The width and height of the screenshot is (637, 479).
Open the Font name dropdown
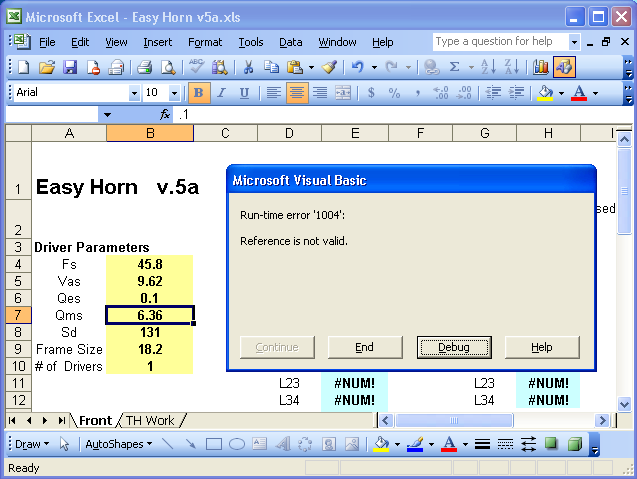pos(134,93)
